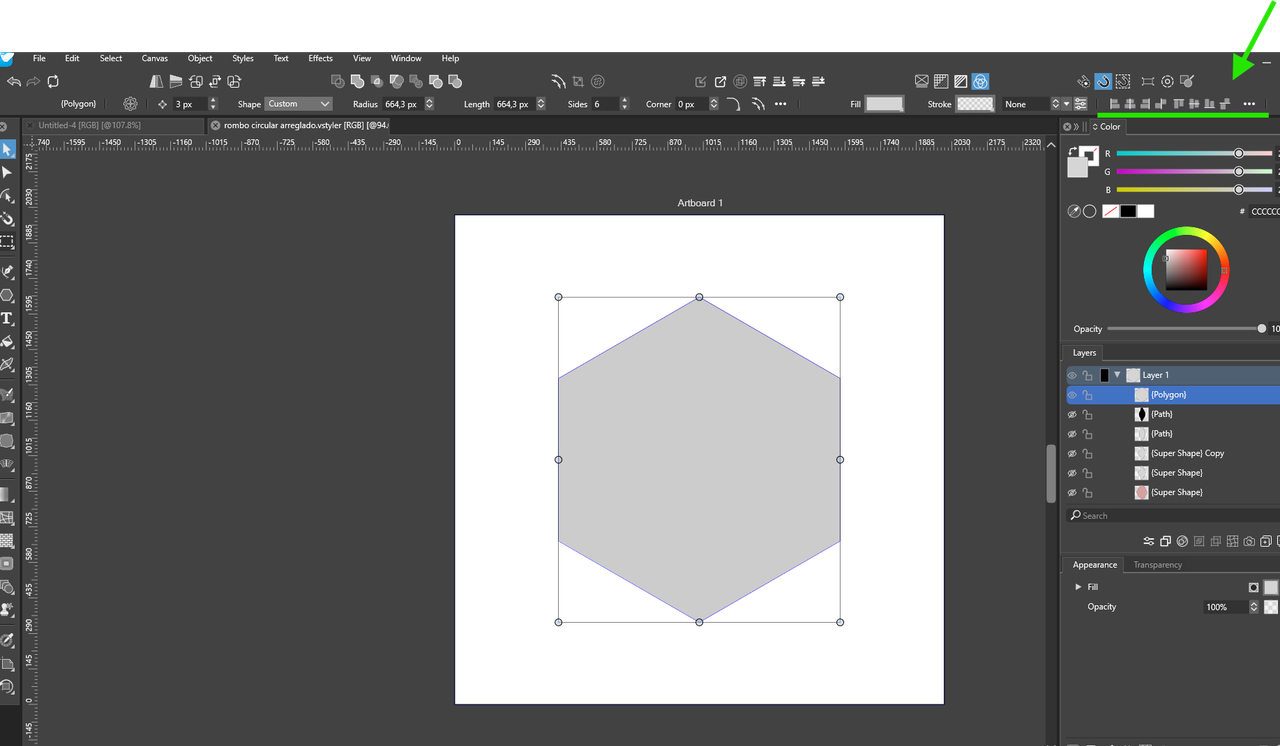Click the Sides value stepper

625,104
